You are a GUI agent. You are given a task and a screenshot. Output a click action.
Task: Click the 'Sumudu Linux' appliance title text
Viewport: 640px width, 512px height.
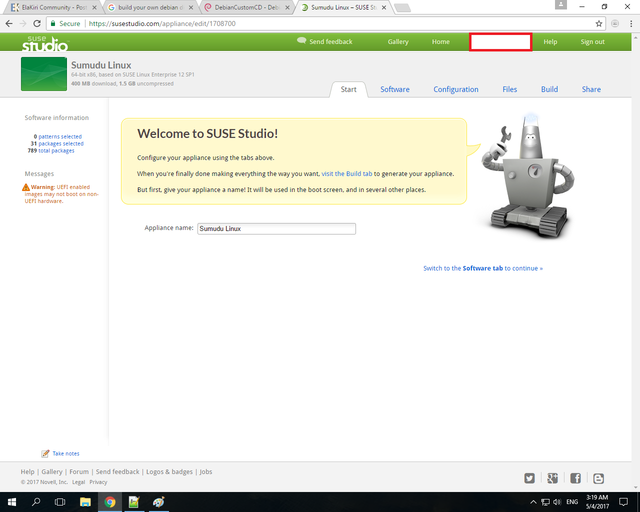point(101,65)
